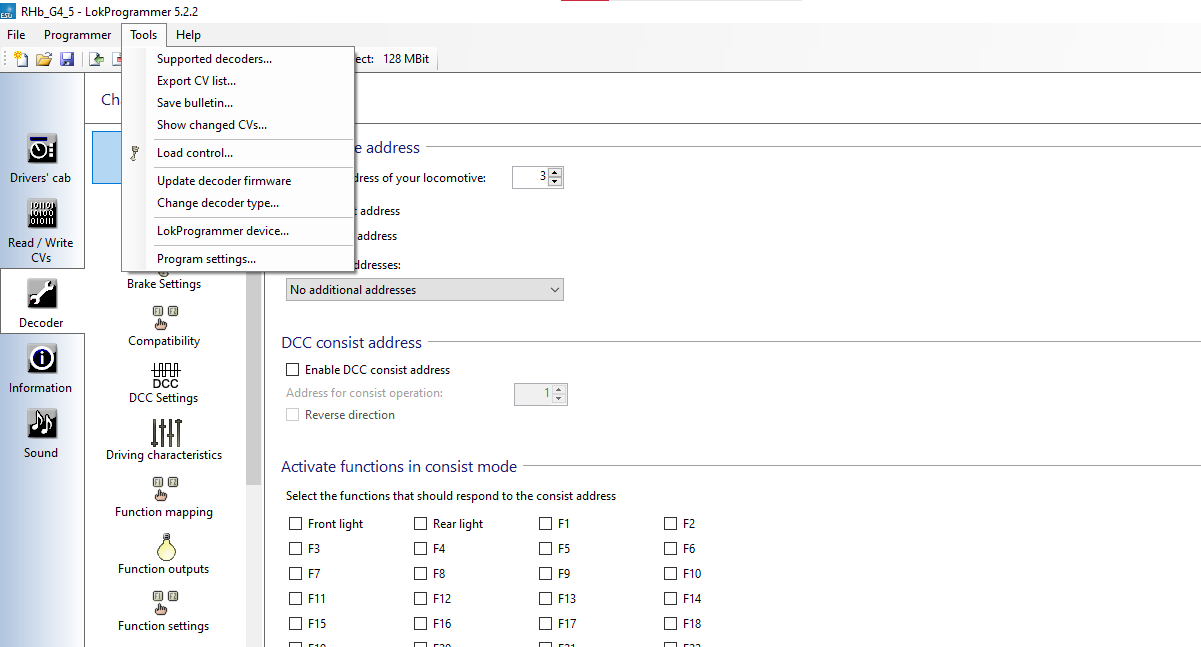Click the locomotive address value field
This screenshot has height=647, width=1201.
pos(531,177)
